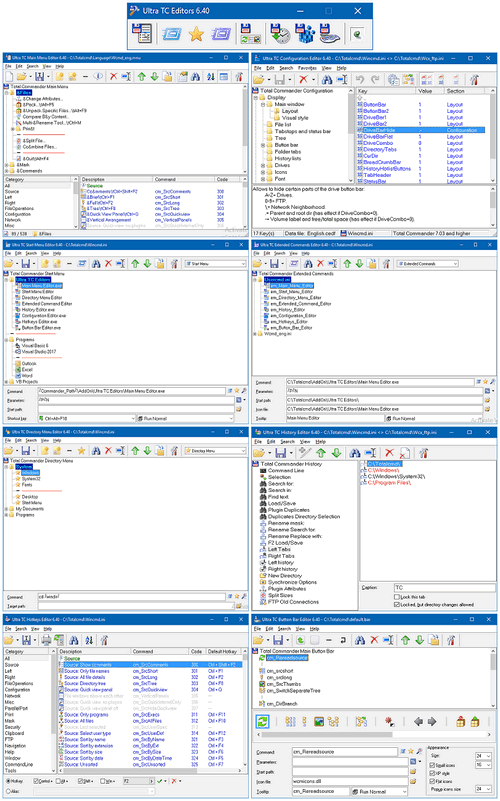Open 'Start Menu' combo box in Start Menu Editor toolbar

(x=215, y=264)
